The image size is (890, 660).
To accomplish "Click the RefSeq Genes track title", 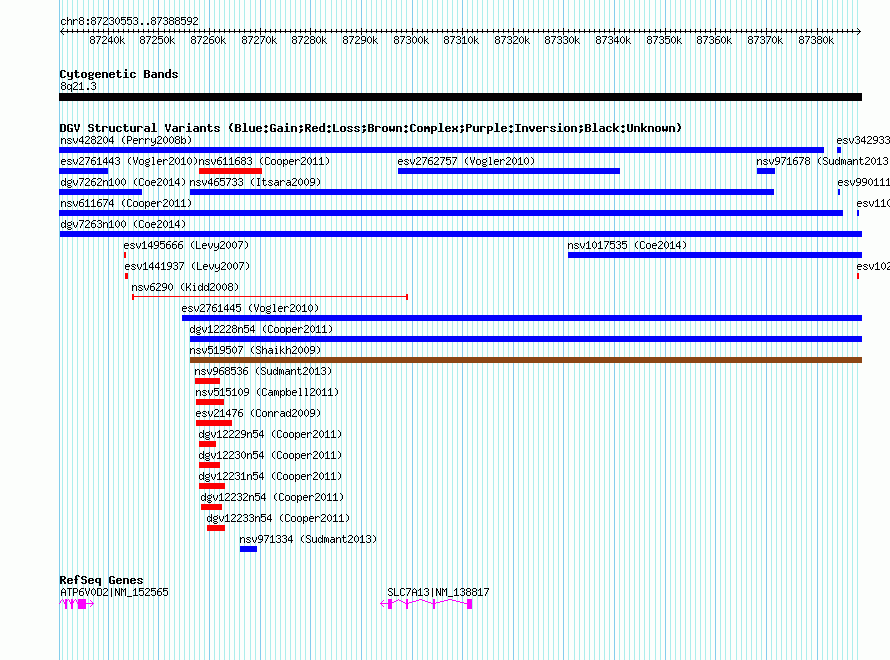I will pos(102,580).
